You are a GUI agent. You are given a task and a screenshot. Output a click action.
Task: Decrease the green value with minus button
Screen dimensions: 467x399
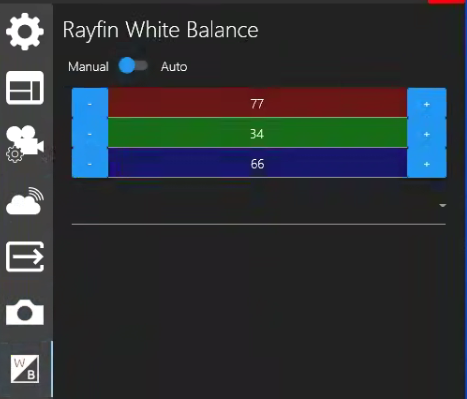[90, 133]
